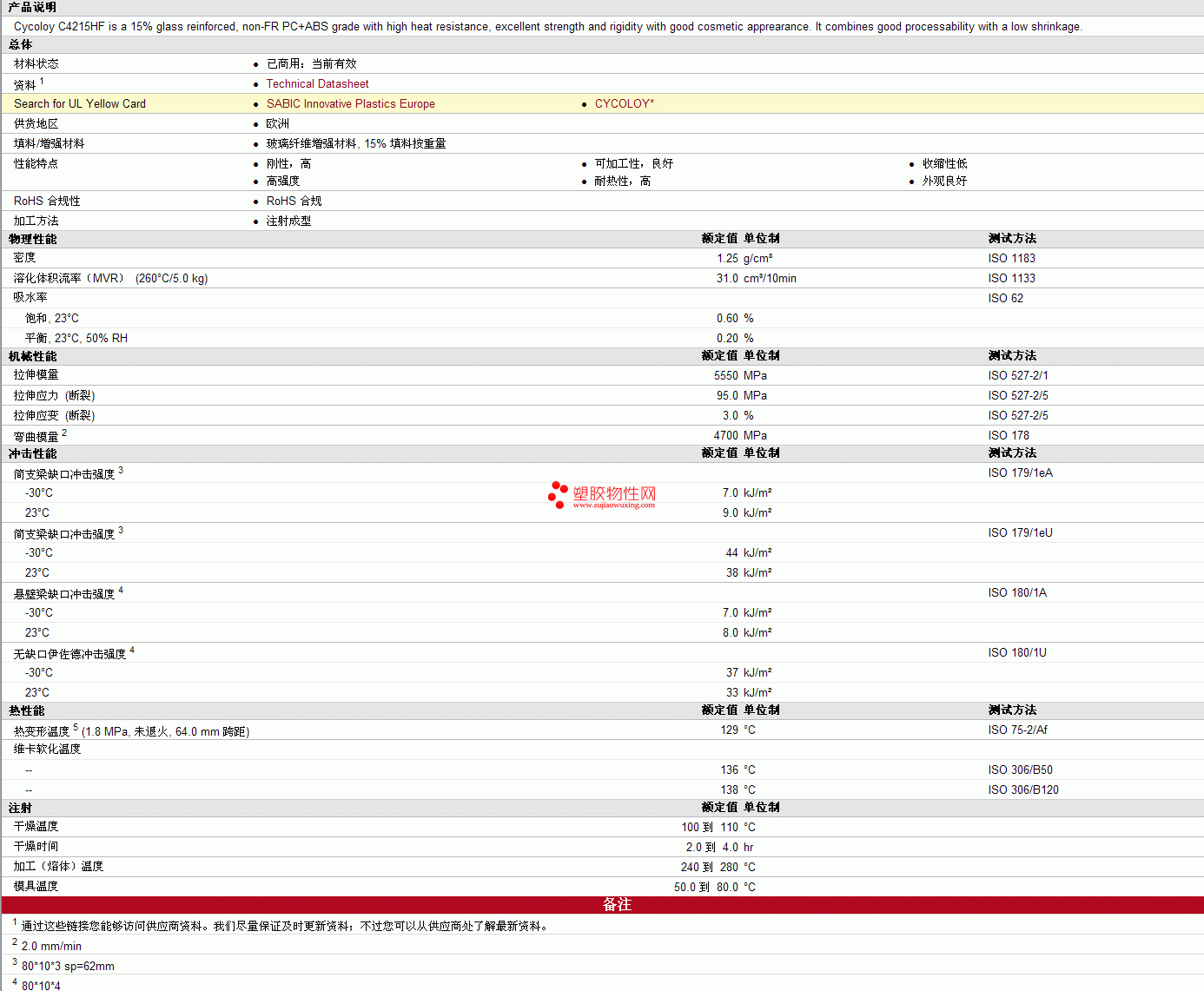
Task: Select the 'Search for UL Yellow Card' row label
Action: (x=80, y=103)
